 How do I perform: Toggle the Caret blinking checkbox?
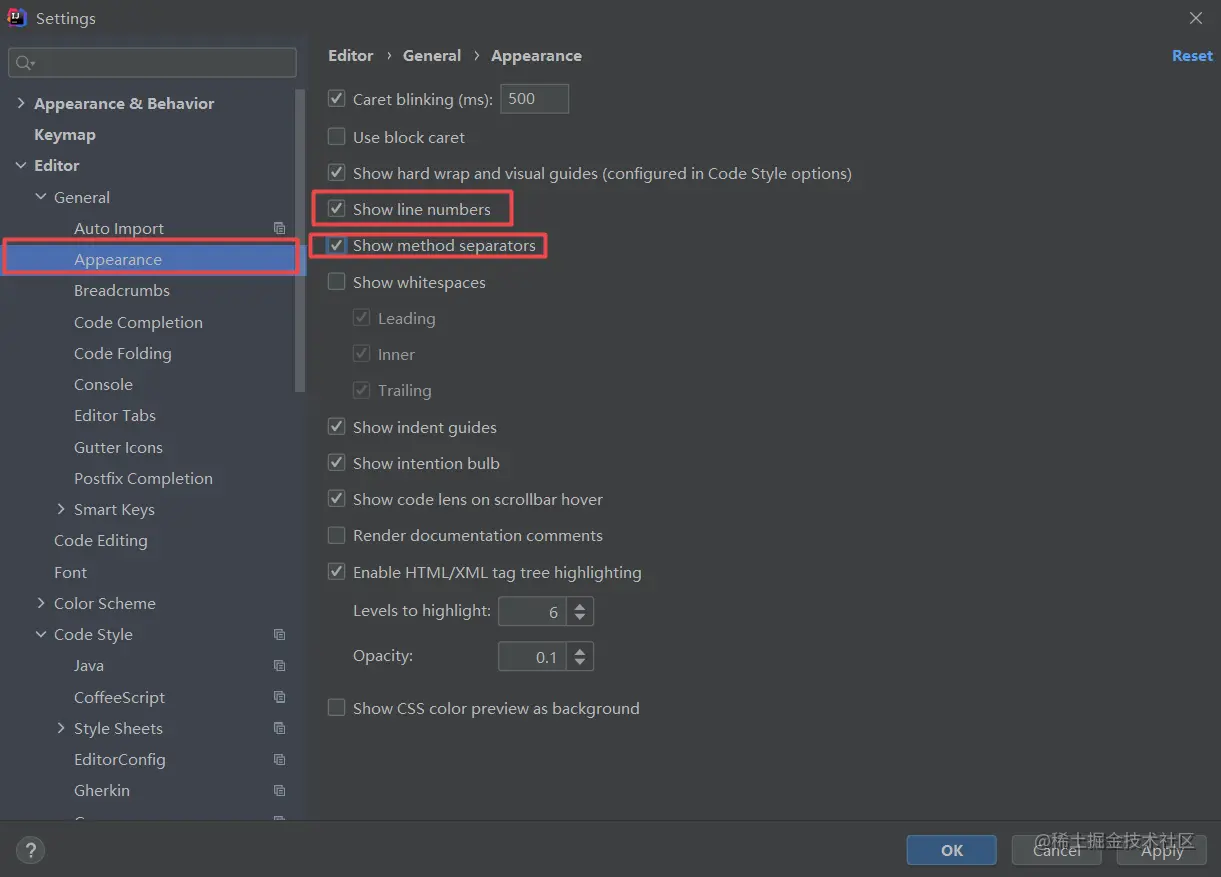pos(337,99)
